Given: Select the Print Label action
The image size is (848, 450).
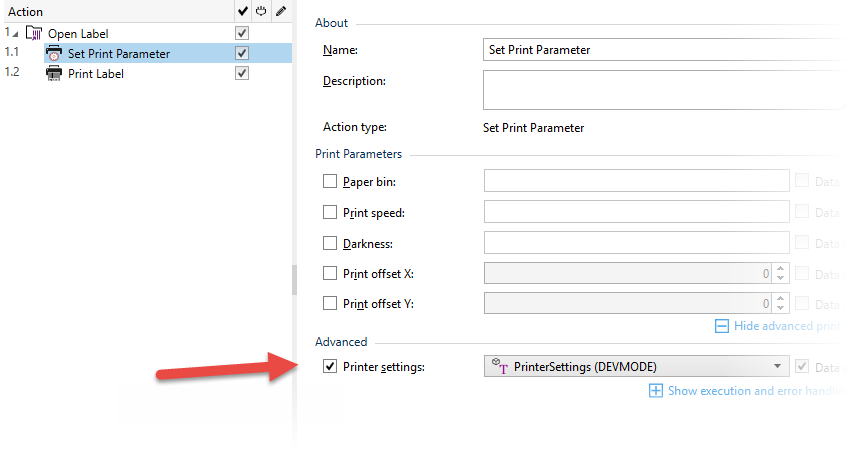Looking at the screenshot, I should [x=96, y=74].
